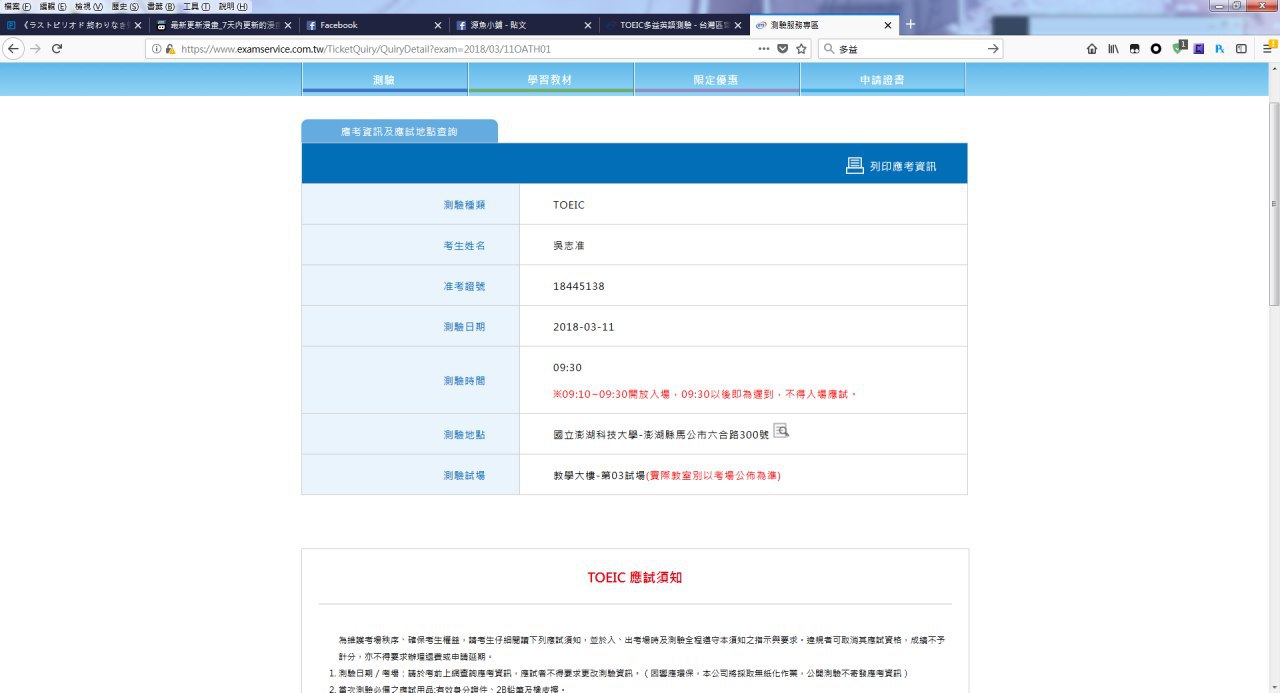Close the 測驗服務專區 tab
This screenshot has width=1280, height=693.
click(x=887, y=25)
